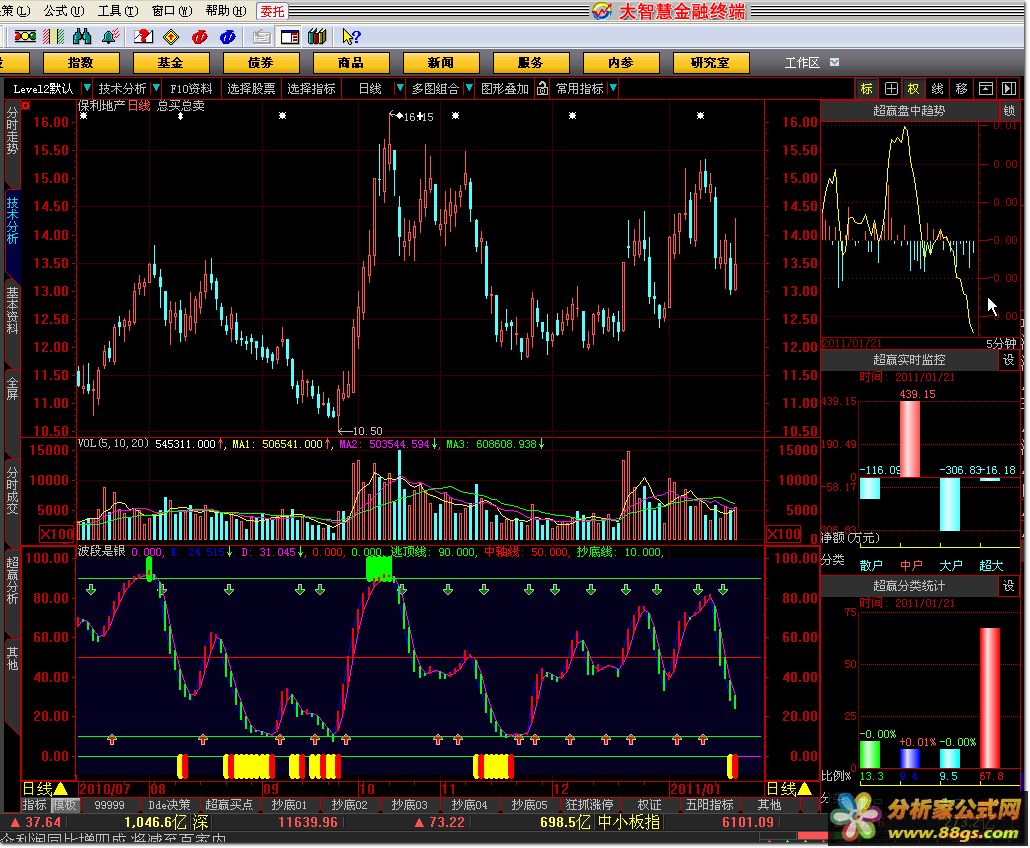Click the 指数 category button

click(81, 62)
